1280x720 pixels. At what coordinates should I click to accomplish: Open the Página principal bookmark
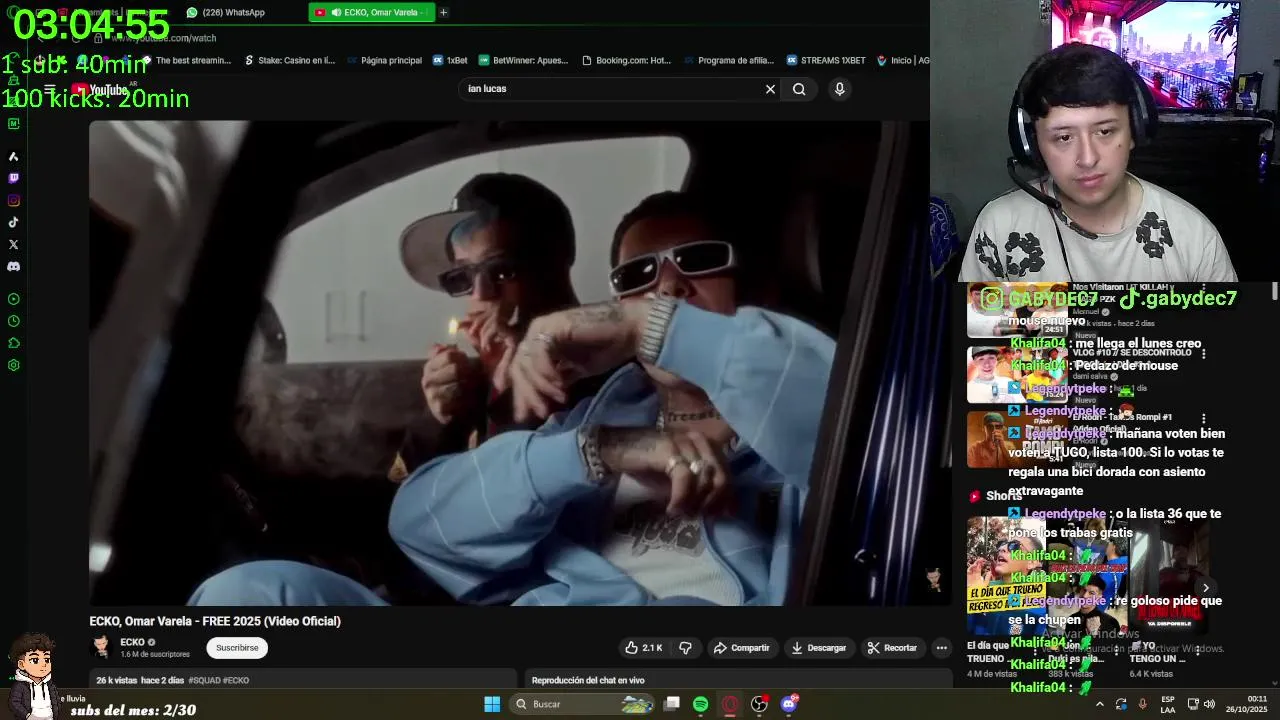[384, 60]
